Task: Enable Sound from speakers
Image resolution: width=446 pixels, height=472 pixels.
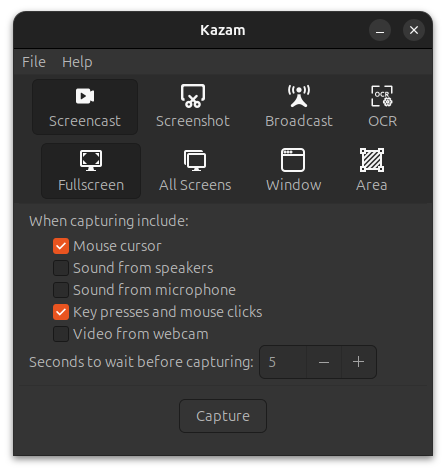Action: point(61,268)
